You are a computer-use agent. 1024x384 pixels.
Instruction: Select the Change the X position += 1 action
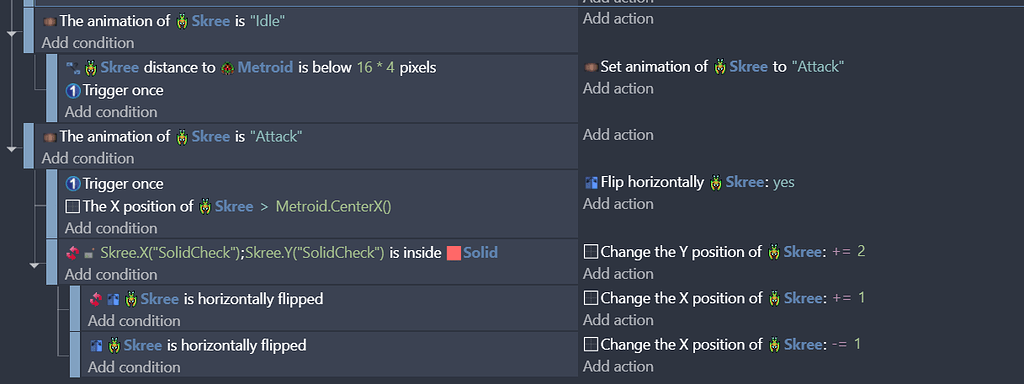pyautogui.click(x=724, y=298)
